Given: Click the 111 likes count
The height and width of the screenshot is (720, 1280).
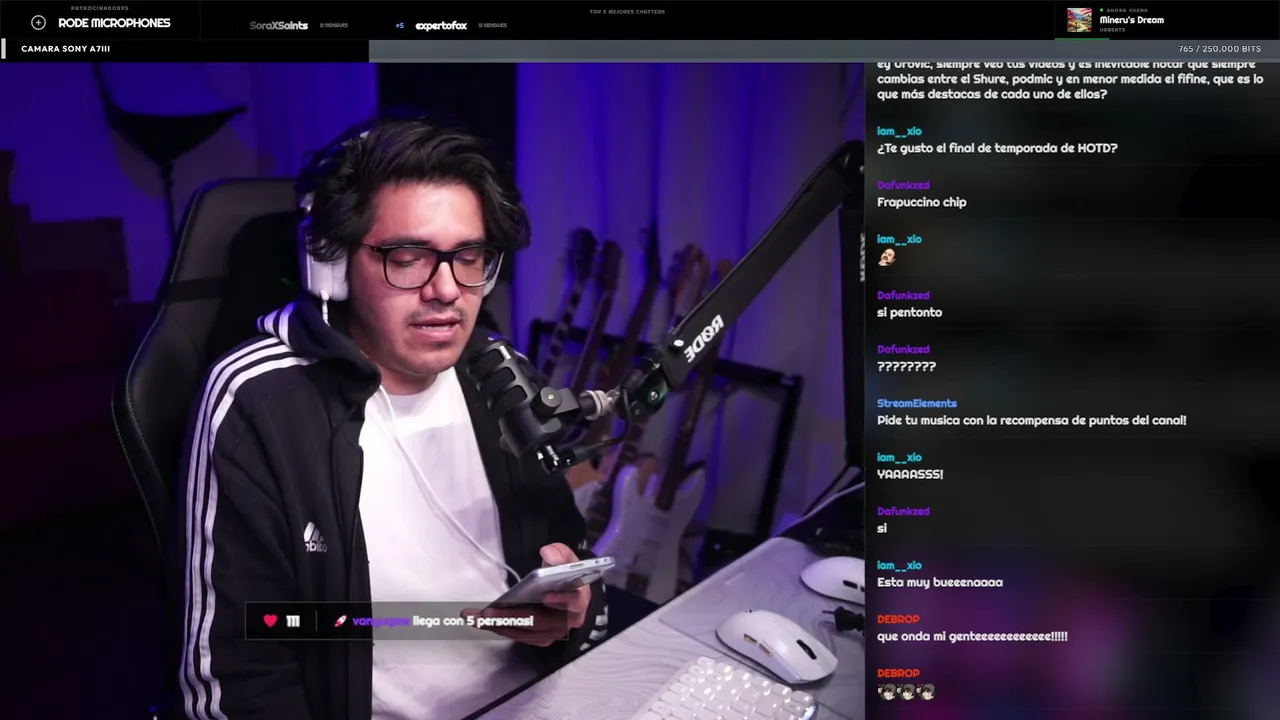Looking at the screenshot, I should (x=293, y=621).
